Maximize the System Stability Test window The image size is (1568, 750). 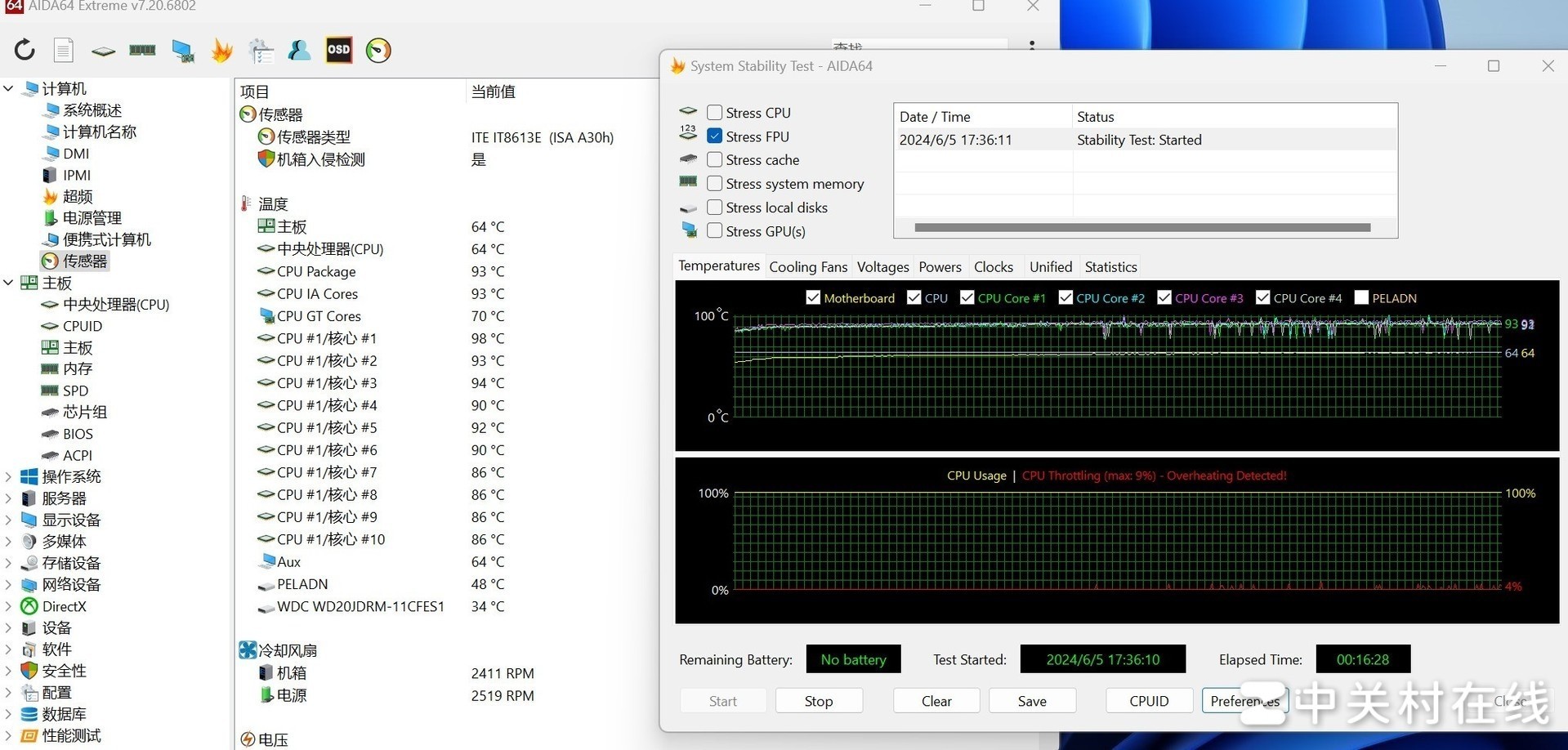pyautogui.click(x=1494, y=66)
